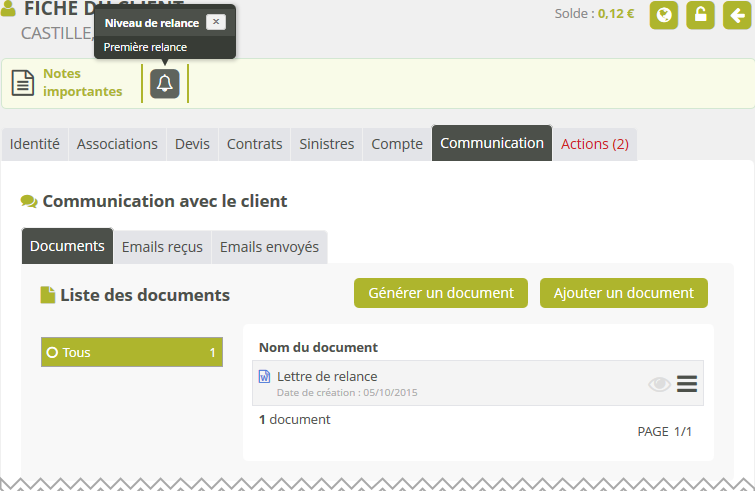Preview Lettre de relance with eye icon

click(x=659, y=384)
